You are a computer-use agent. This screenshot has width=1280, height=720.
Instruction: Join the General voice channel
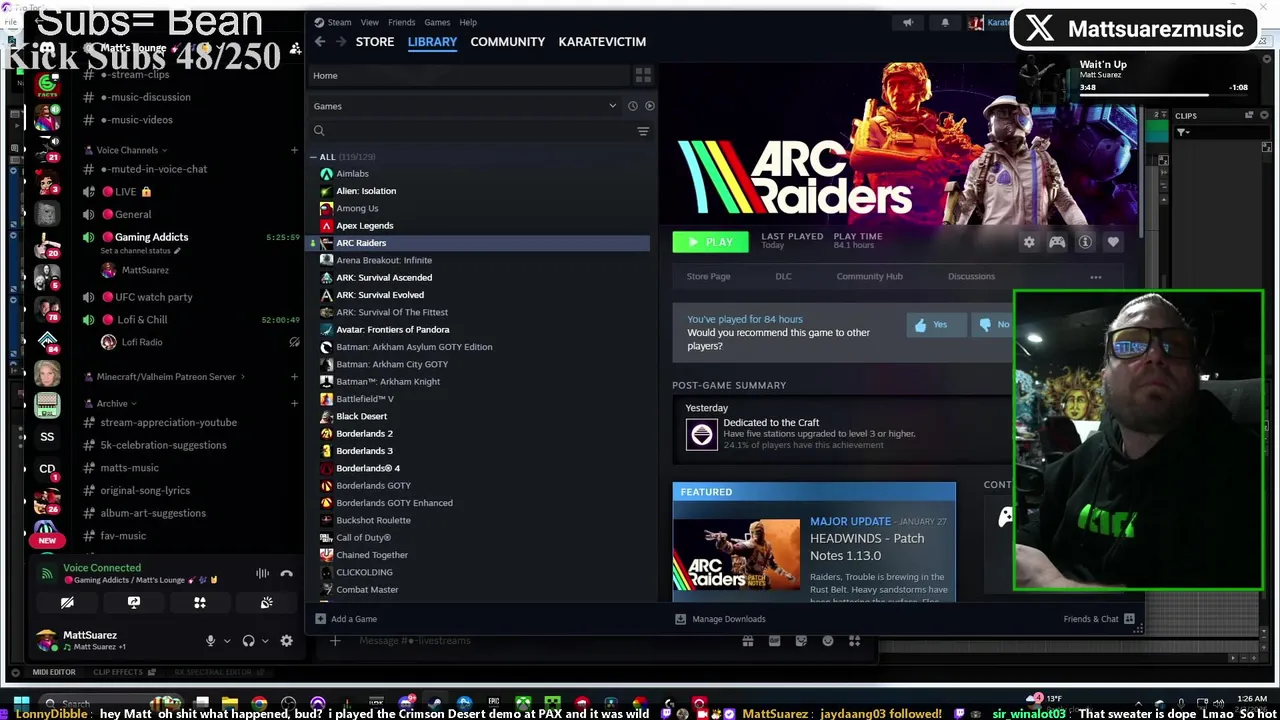tap(133, 214)
